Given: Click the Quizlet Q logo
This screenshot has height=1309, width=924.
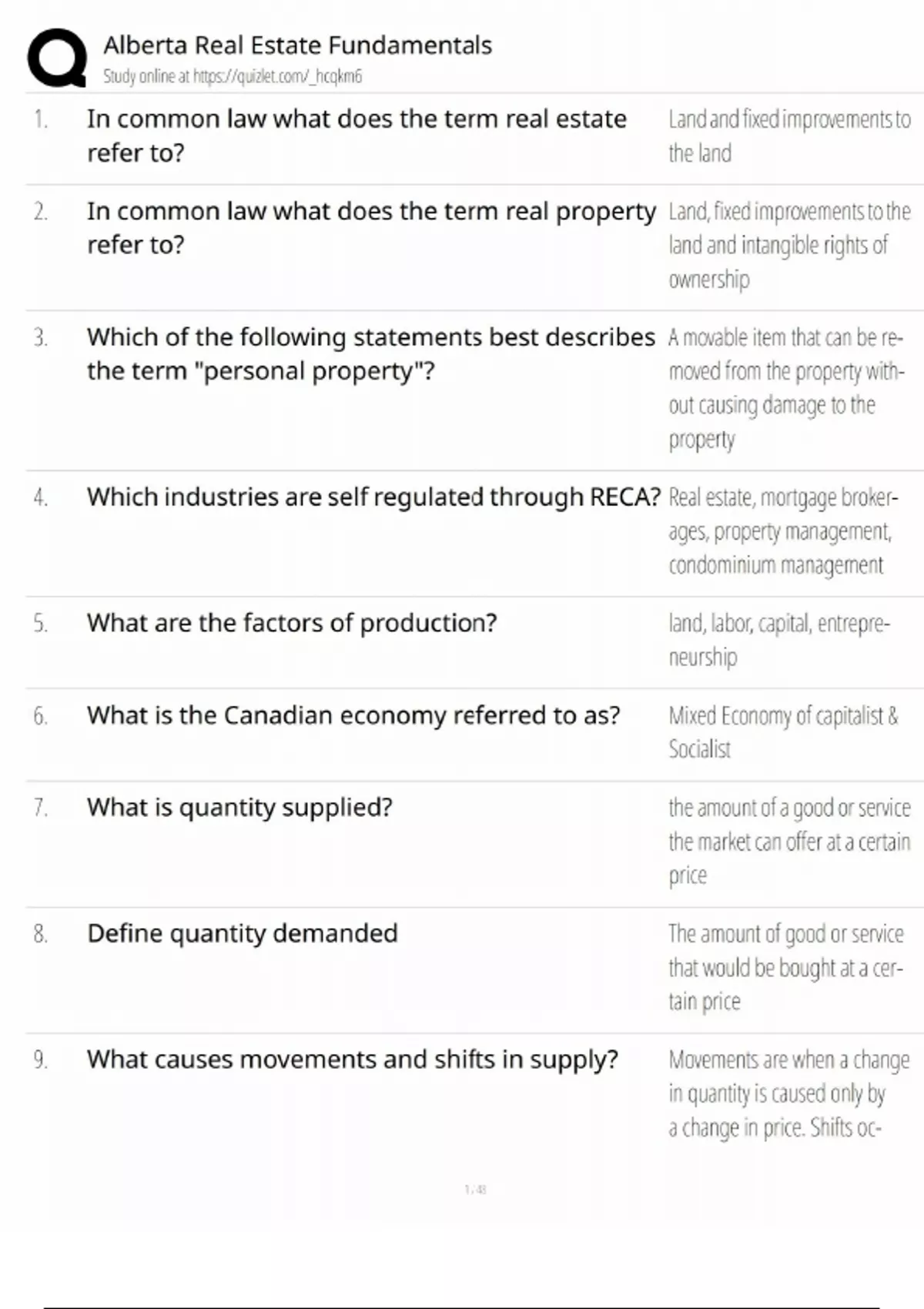Looking at the screenshot, I should pos(56,59).
